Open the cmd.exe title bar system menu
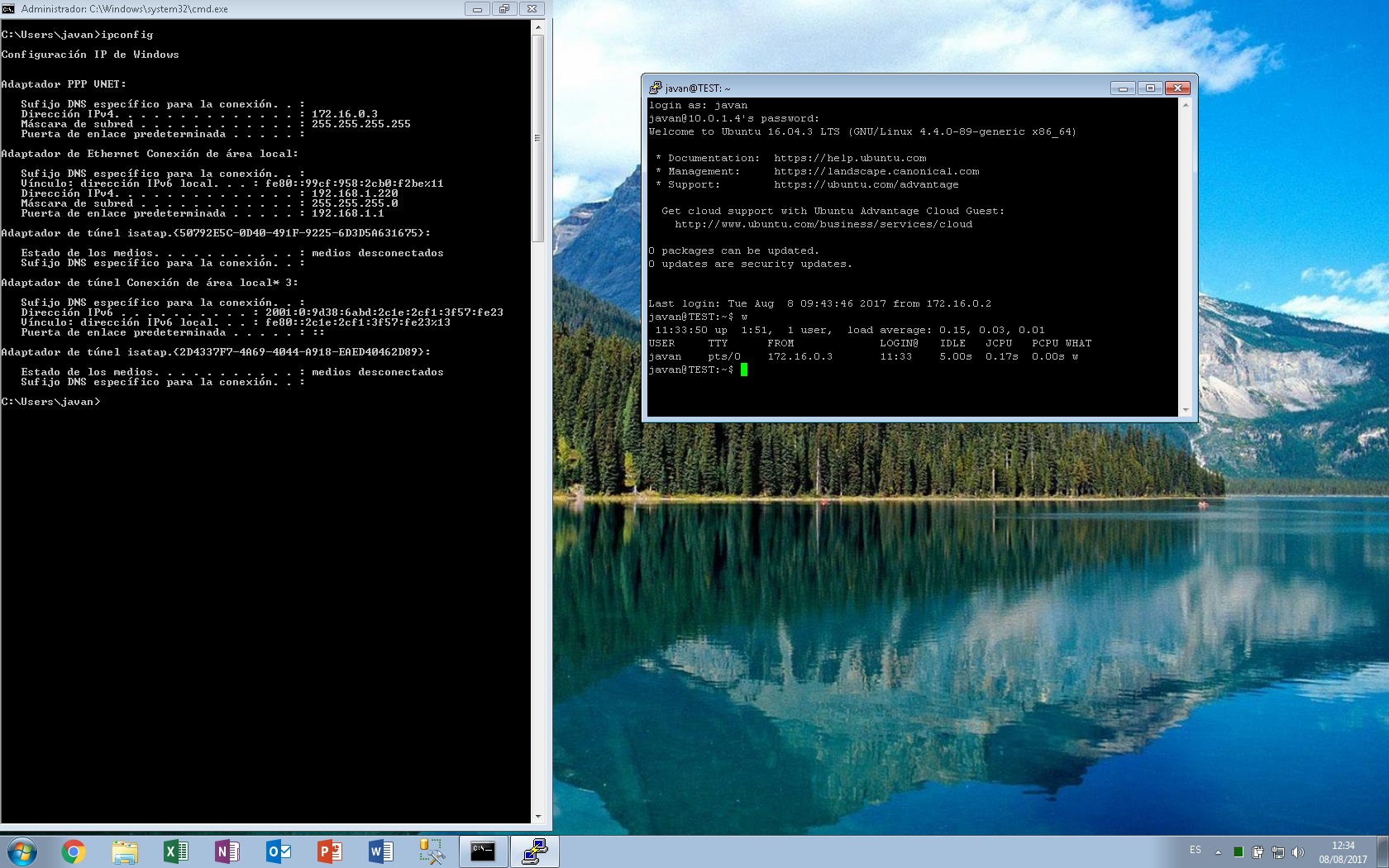Viewport: 1389px width, 868px height. click(x=8, y=9)
